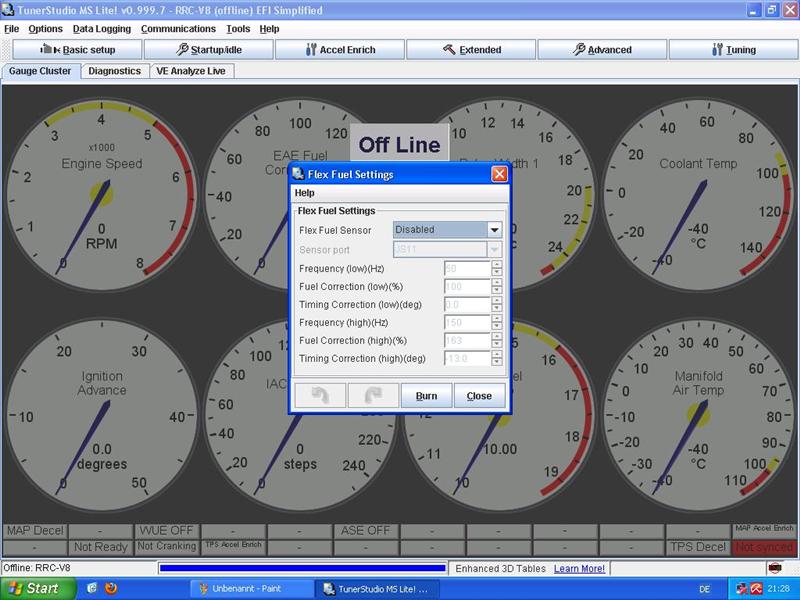
Task: Click the Timing Correction (low) input field
Action: click(466, 304)
